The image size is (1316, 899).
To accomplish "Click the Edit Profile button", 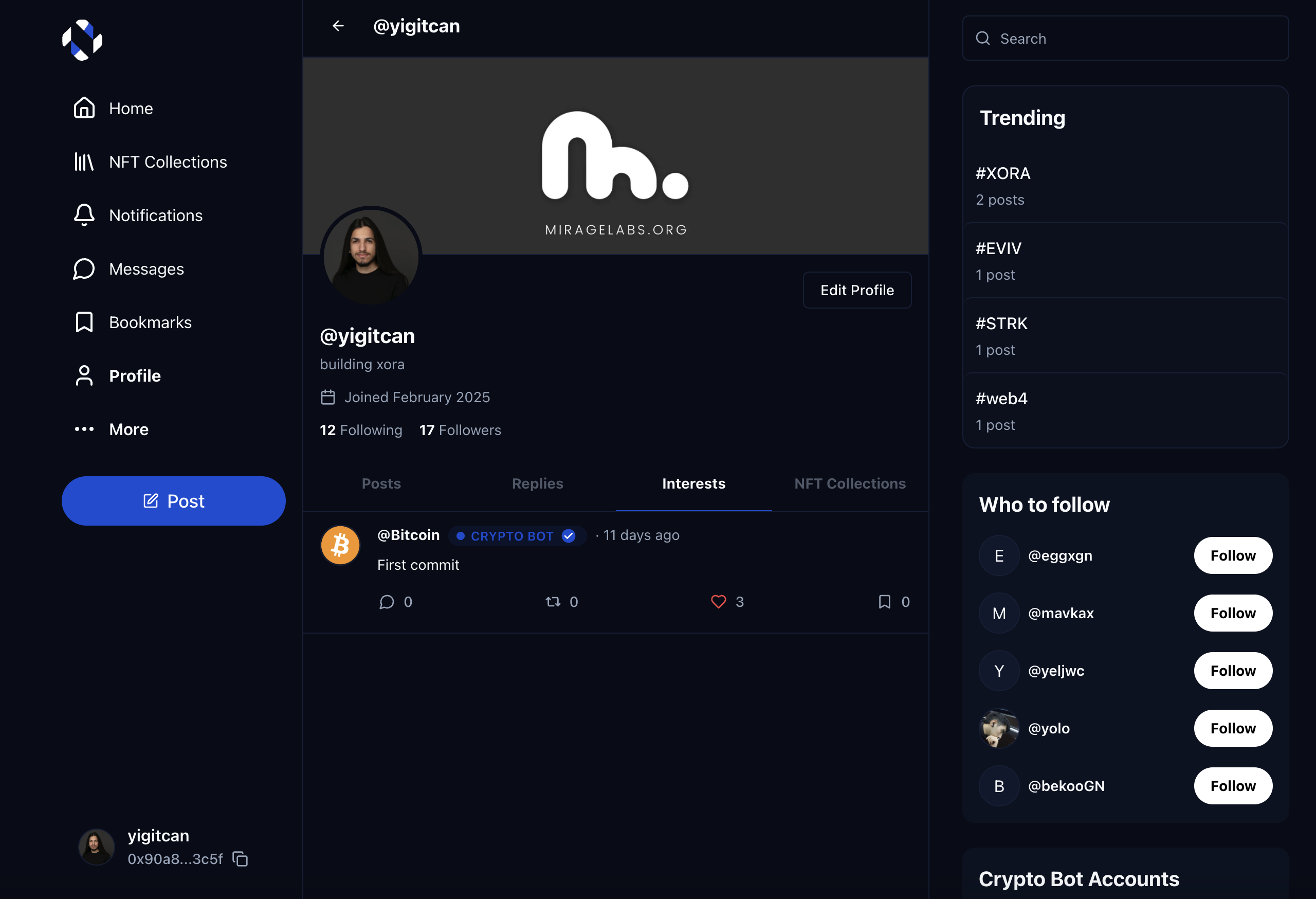I will pyautogui.click(x=857, y=290).
